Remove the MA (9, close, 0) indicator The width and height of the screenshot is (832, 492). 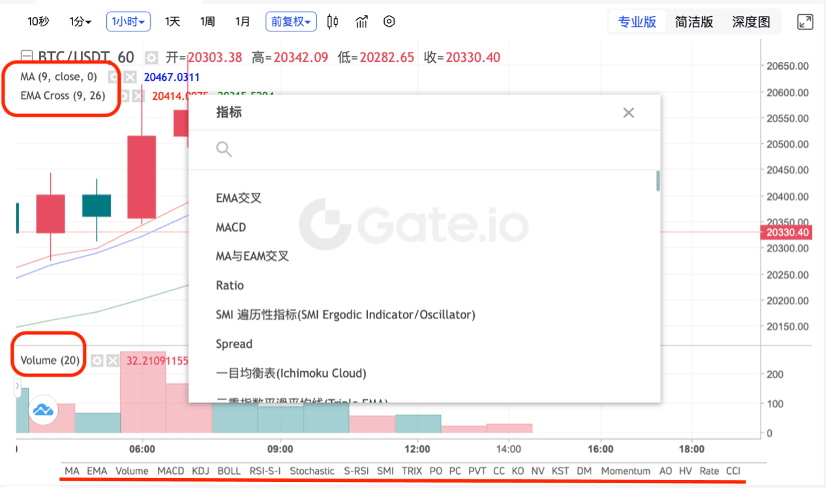(130, 76)
